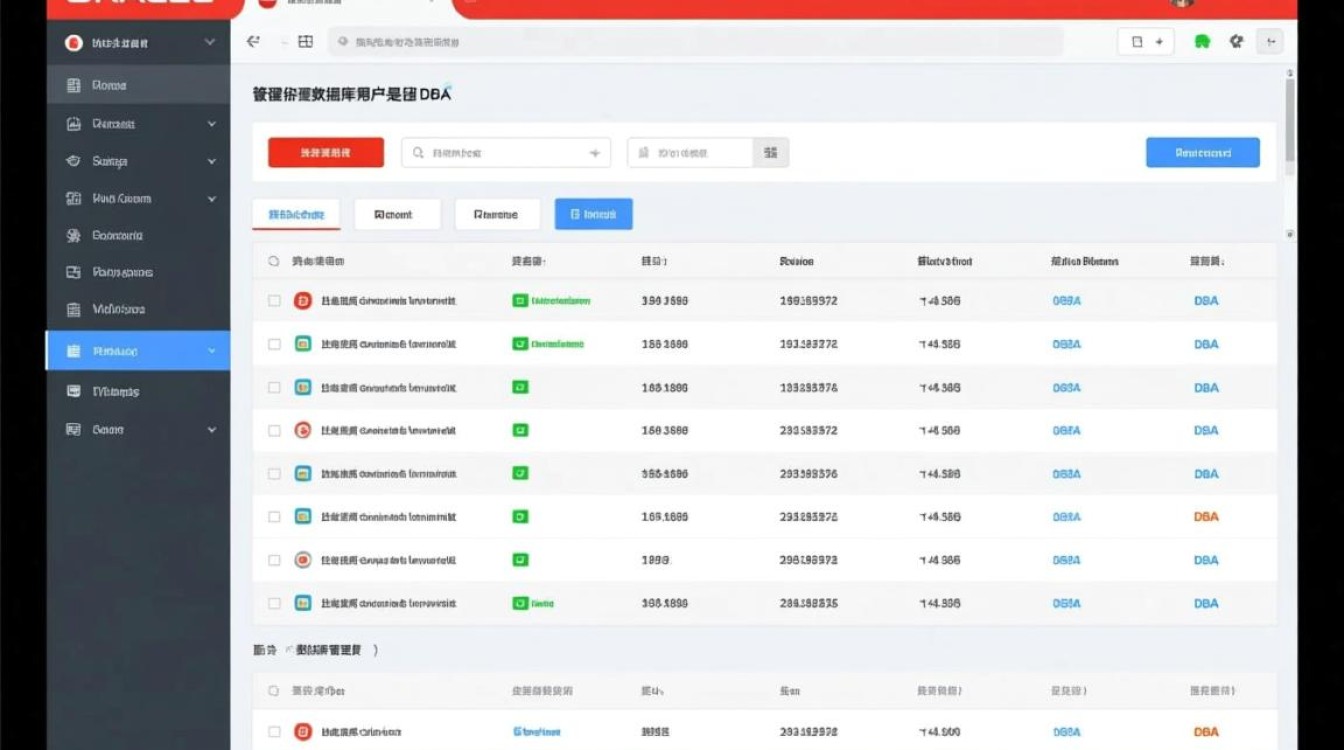Collapse the bottom sidebar entry with the chevron
The height and width of the screenshot is (750, 1344).
coord(212,429)
